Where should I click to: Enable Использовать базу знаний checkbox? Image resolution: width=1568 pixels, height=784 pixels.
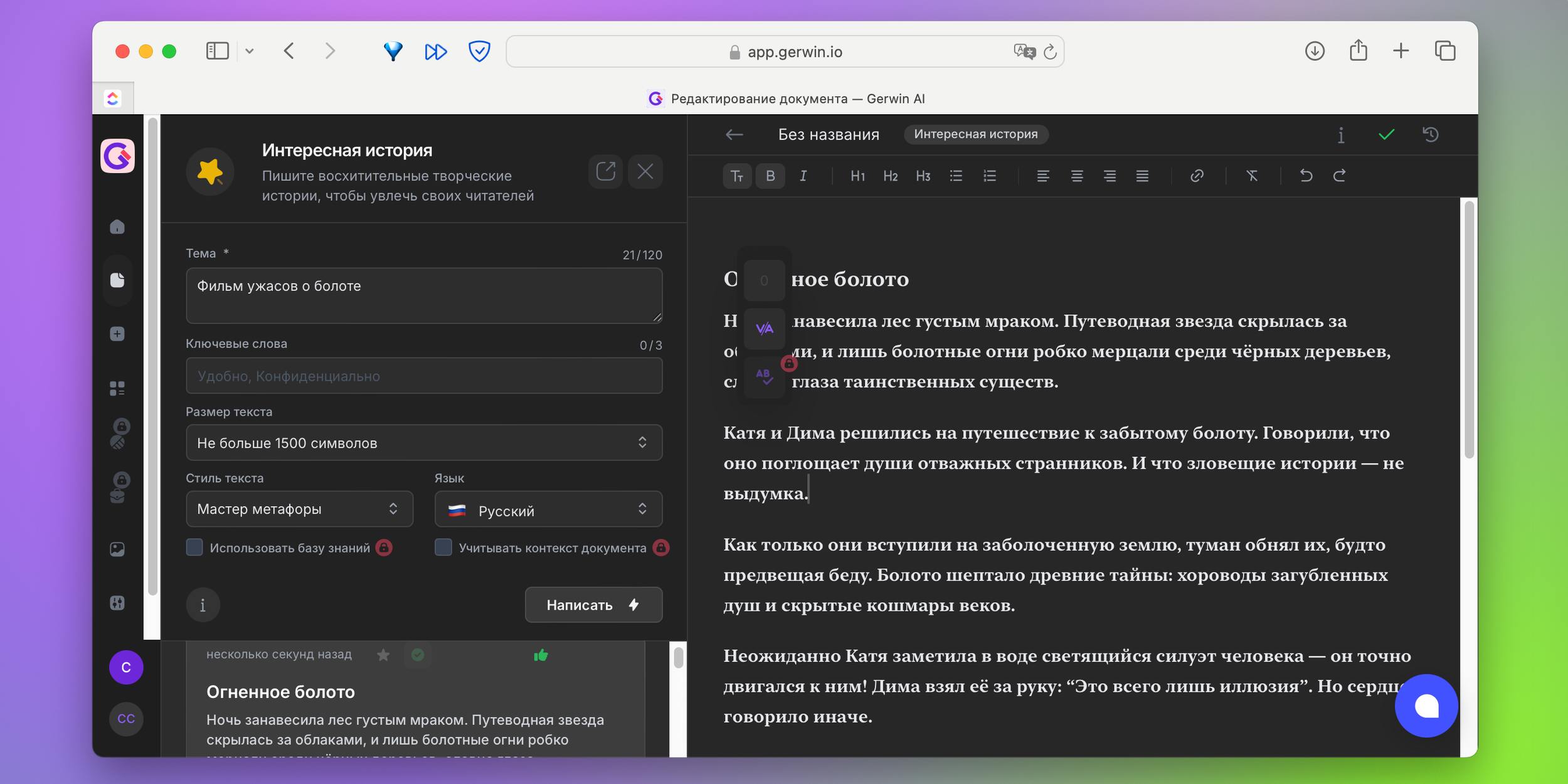click(194, 548)
